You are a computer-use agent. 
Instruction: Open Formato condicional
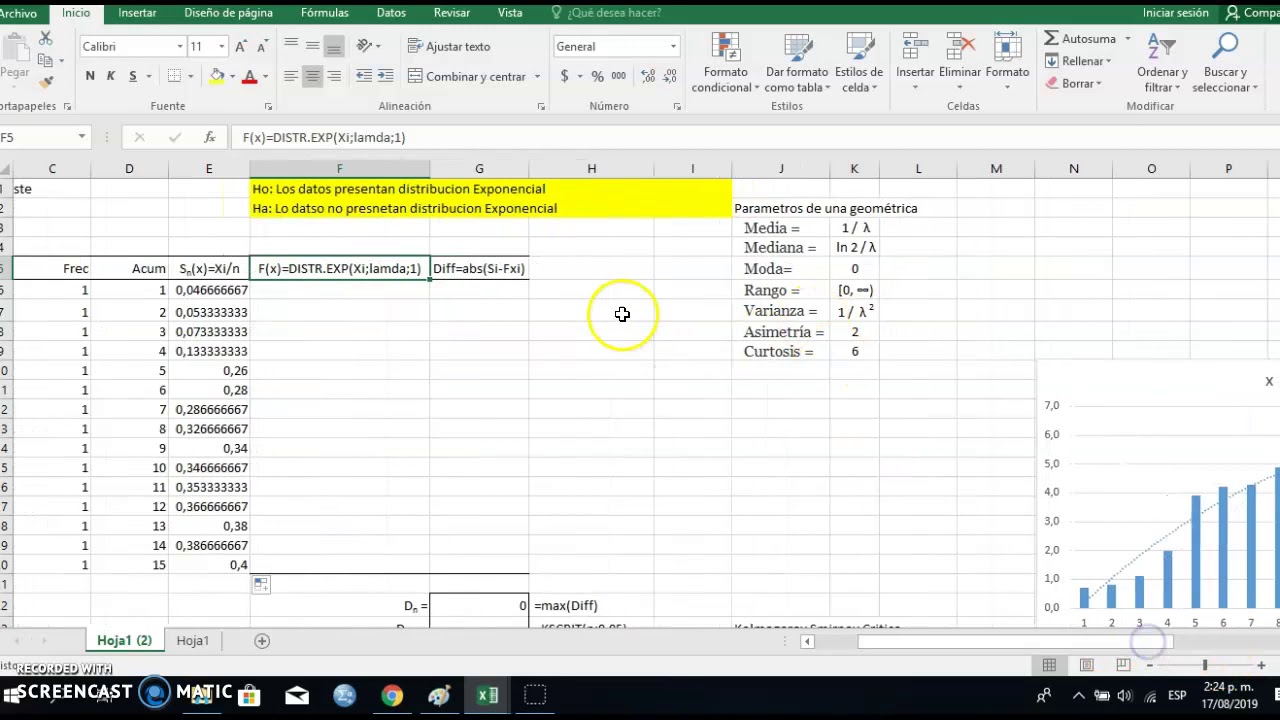coord(726,63)
